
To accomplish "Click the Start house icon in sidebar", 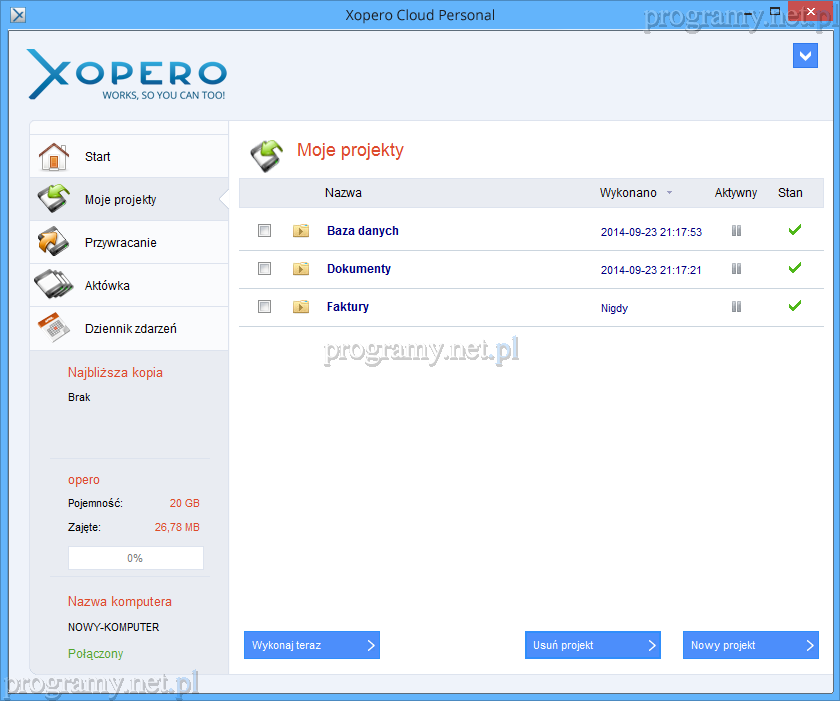I will coord(53,157).
